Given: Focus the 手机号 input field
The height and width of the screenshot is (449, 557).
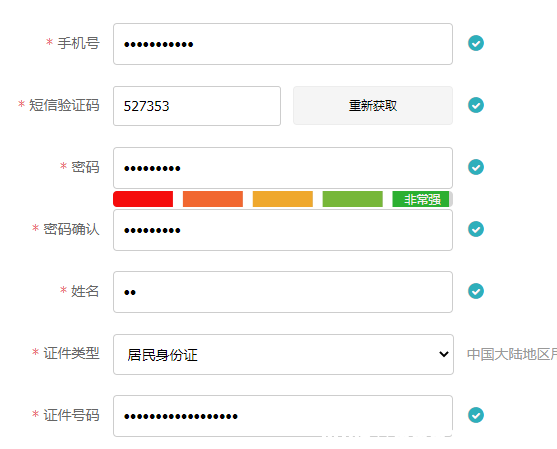Looking at the screenshot, I should point(283,44).
